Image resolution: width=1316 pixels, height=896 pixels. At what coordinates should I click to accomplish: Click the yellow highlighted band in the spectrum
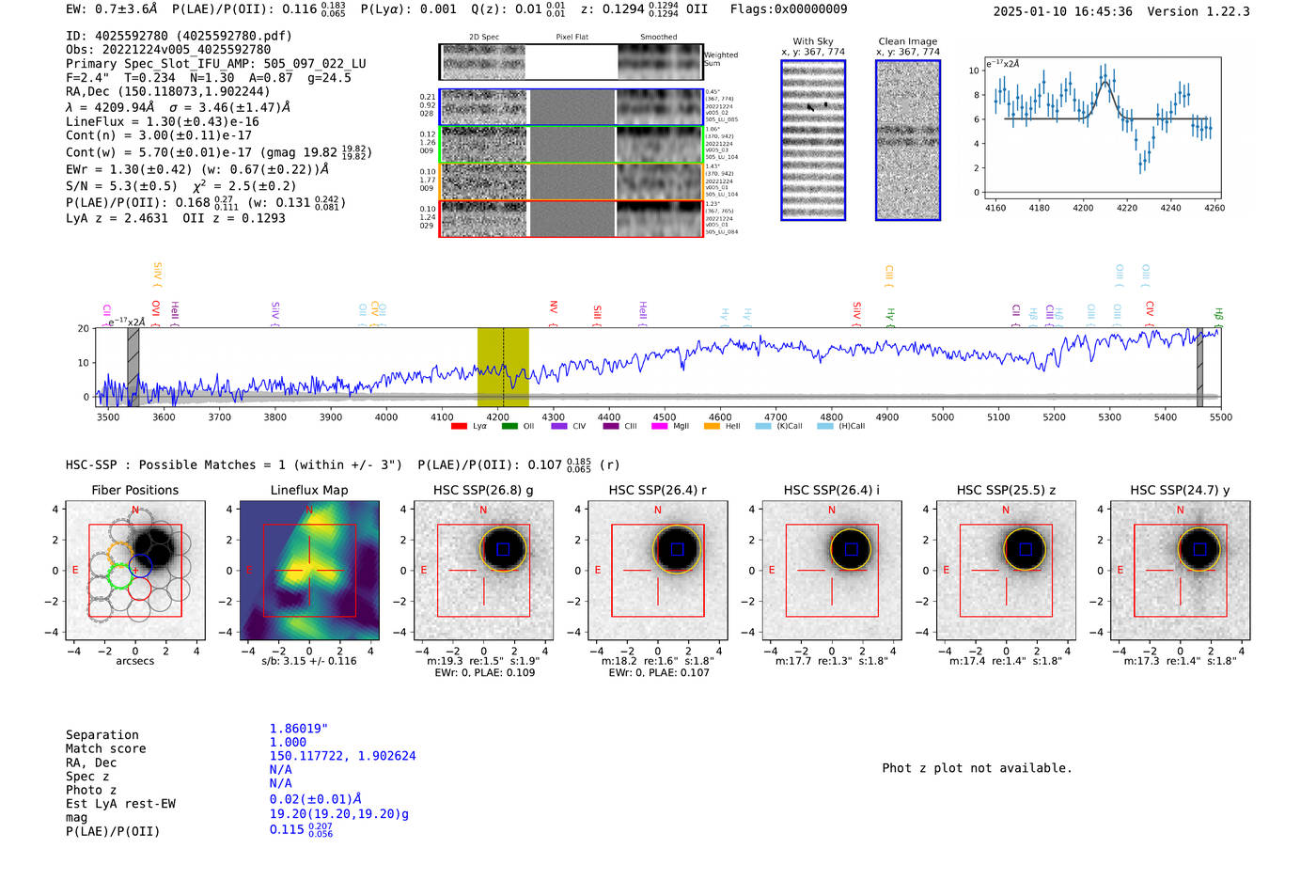(502, 367)
